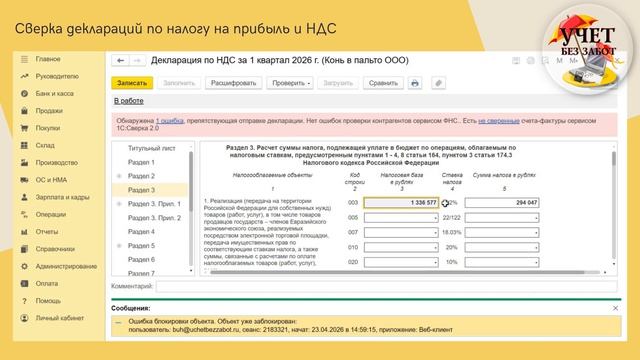
Task: Open Продажи bag icon in sidebar
Action: (x=24, y=111)
